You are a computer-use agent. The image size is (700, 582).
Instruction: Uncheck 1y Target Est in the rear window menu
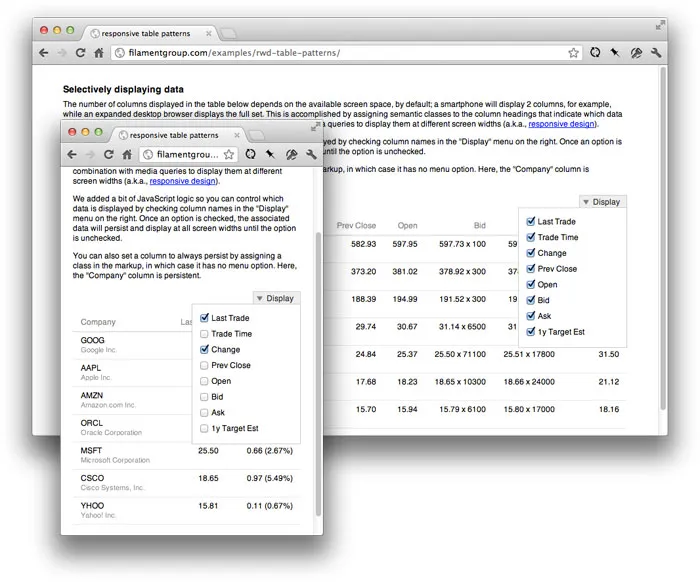[x=531, y=332]
